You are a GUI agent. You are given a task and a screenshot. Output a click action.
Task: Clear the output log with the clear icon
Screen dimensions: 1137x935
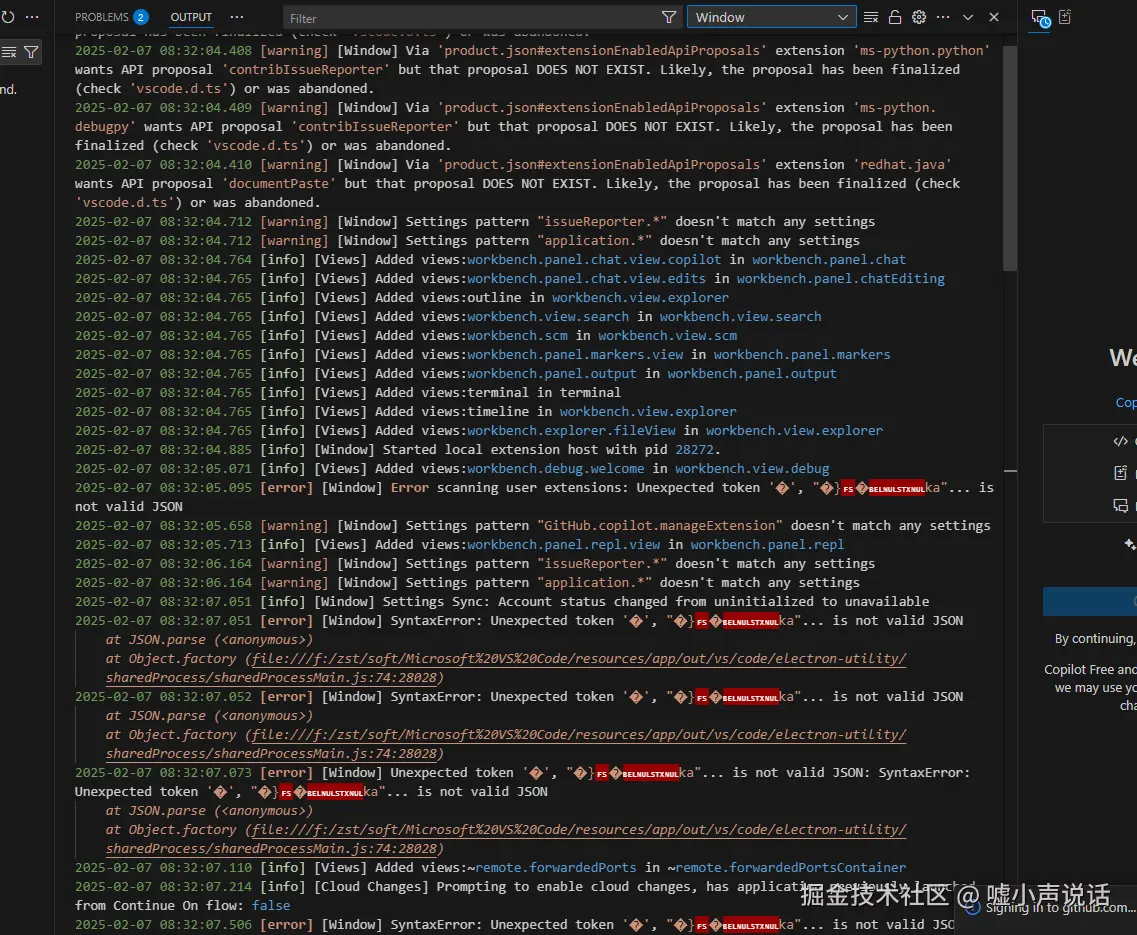(871, 17)
